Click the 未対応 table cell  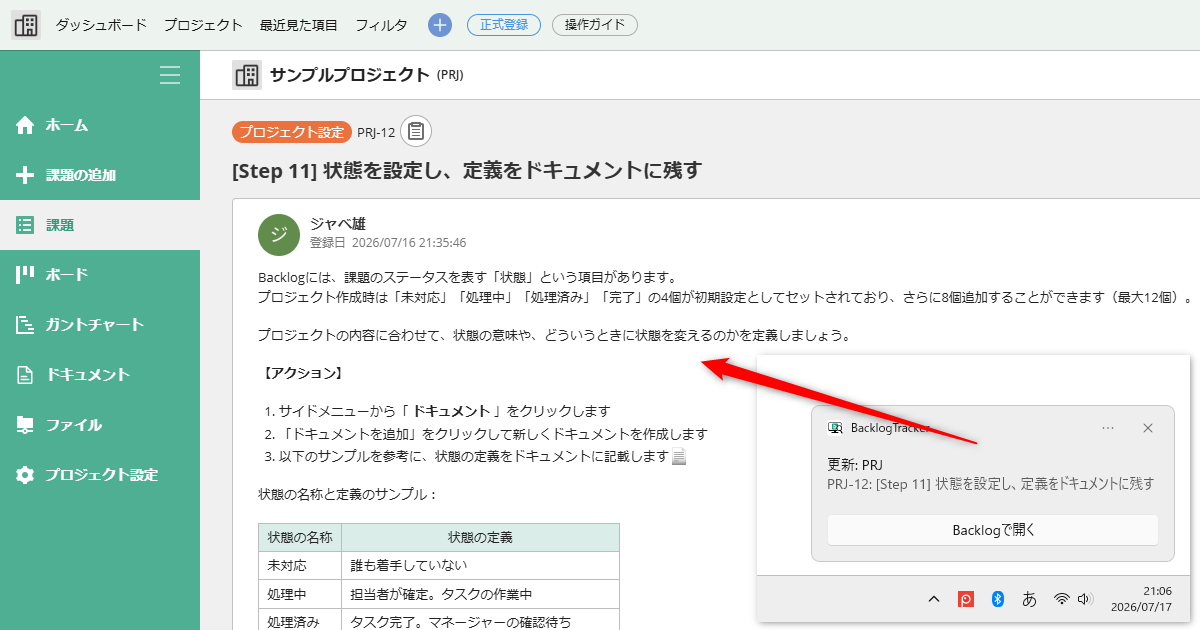coord(300,565)
